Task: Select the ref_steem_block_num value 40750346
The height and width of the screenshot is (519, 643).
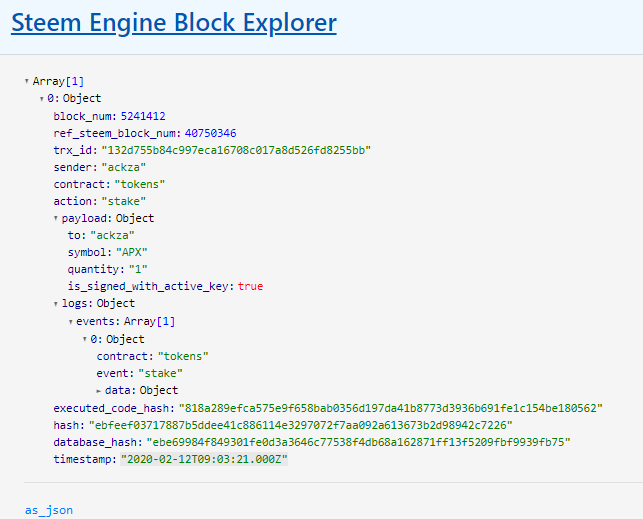Action: pos(210,133)
